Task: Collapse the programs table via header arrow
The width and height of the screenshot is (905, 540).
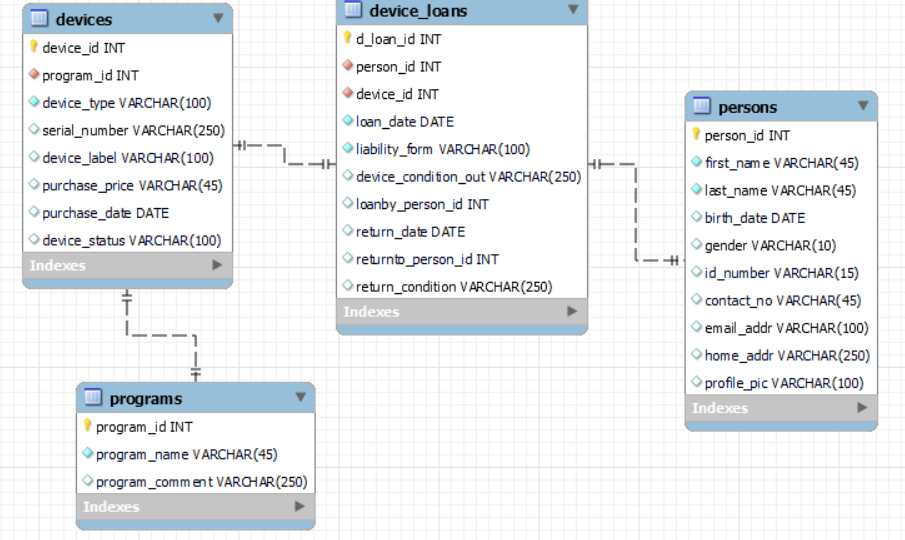Action: [x=301, y=397]
